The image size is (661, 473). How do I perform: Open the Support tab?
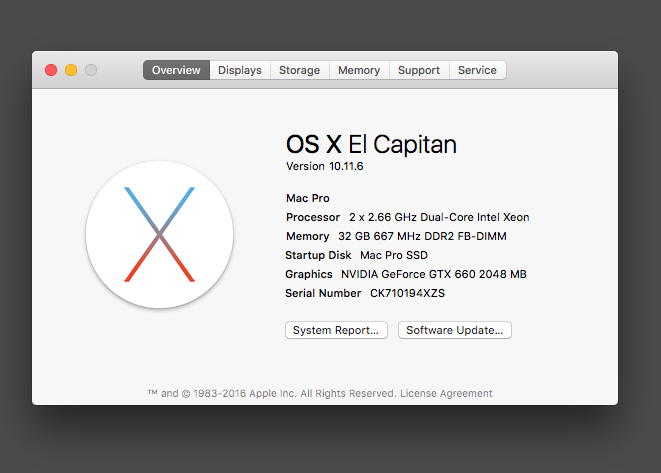419,70
